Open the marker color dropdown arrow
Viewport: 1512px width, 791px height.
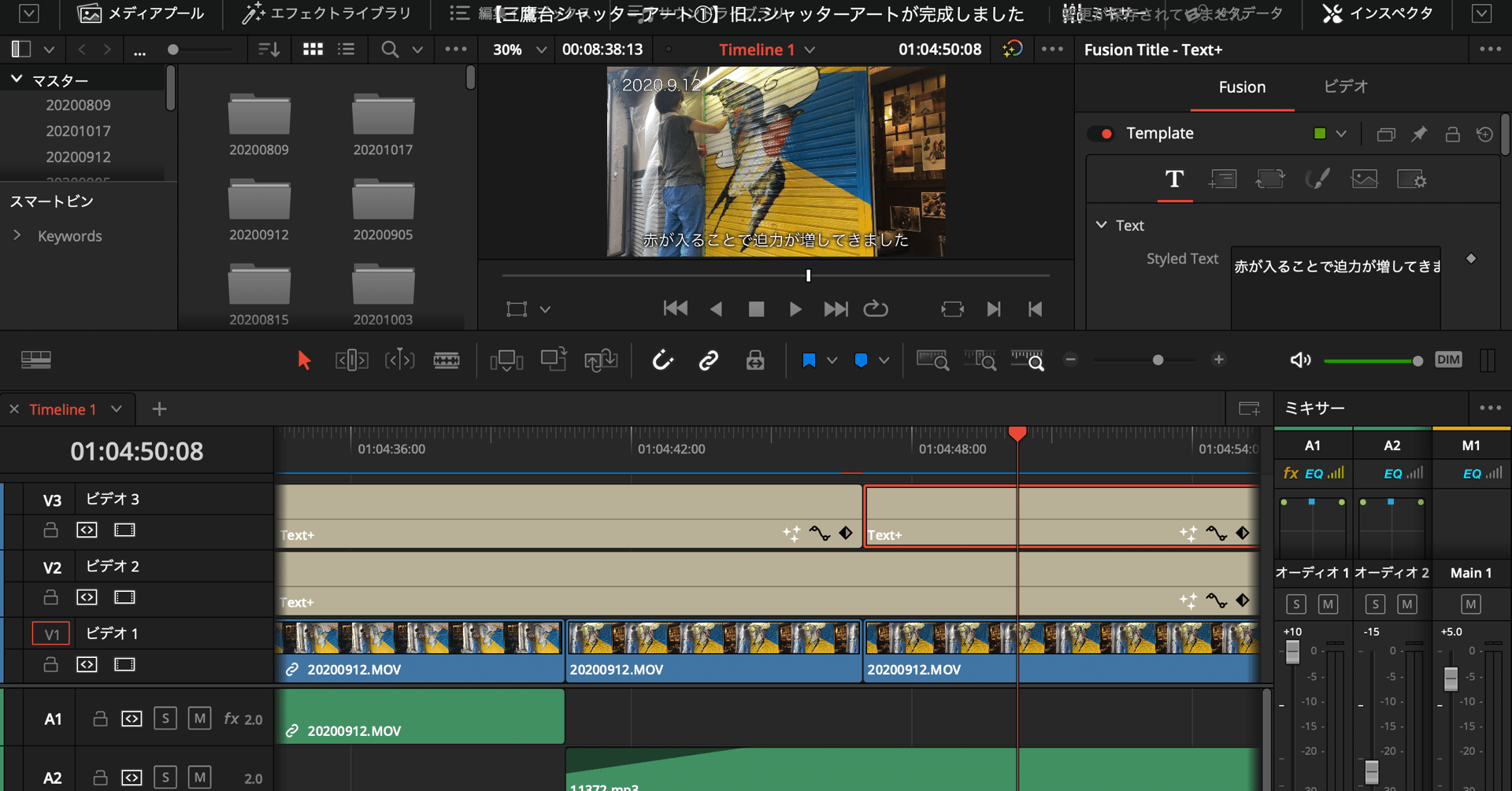click(x=884, y=360)
